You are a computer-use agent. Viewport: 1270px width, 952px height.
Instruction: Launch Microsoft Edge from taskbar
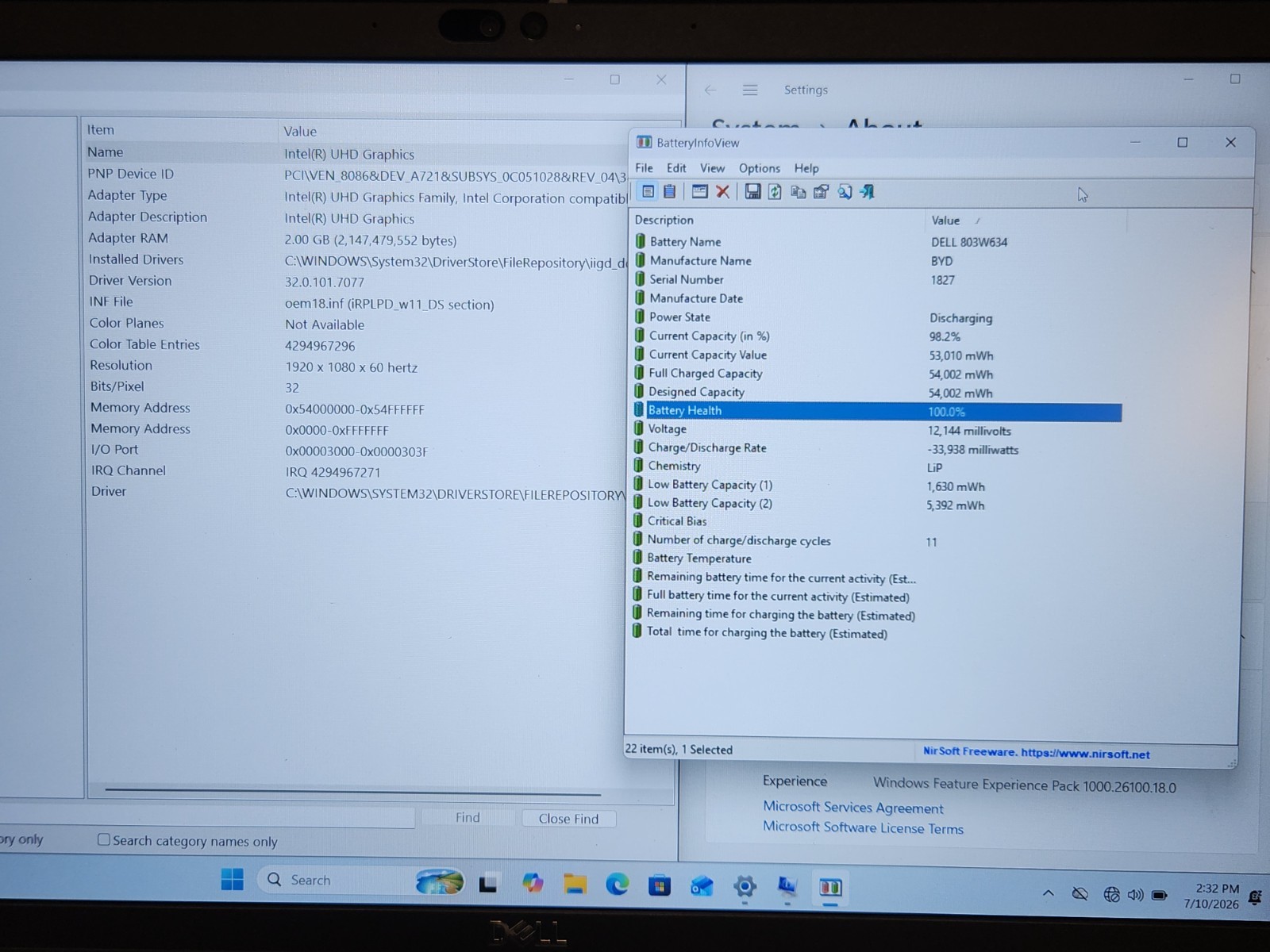click(x=618, y=884)
